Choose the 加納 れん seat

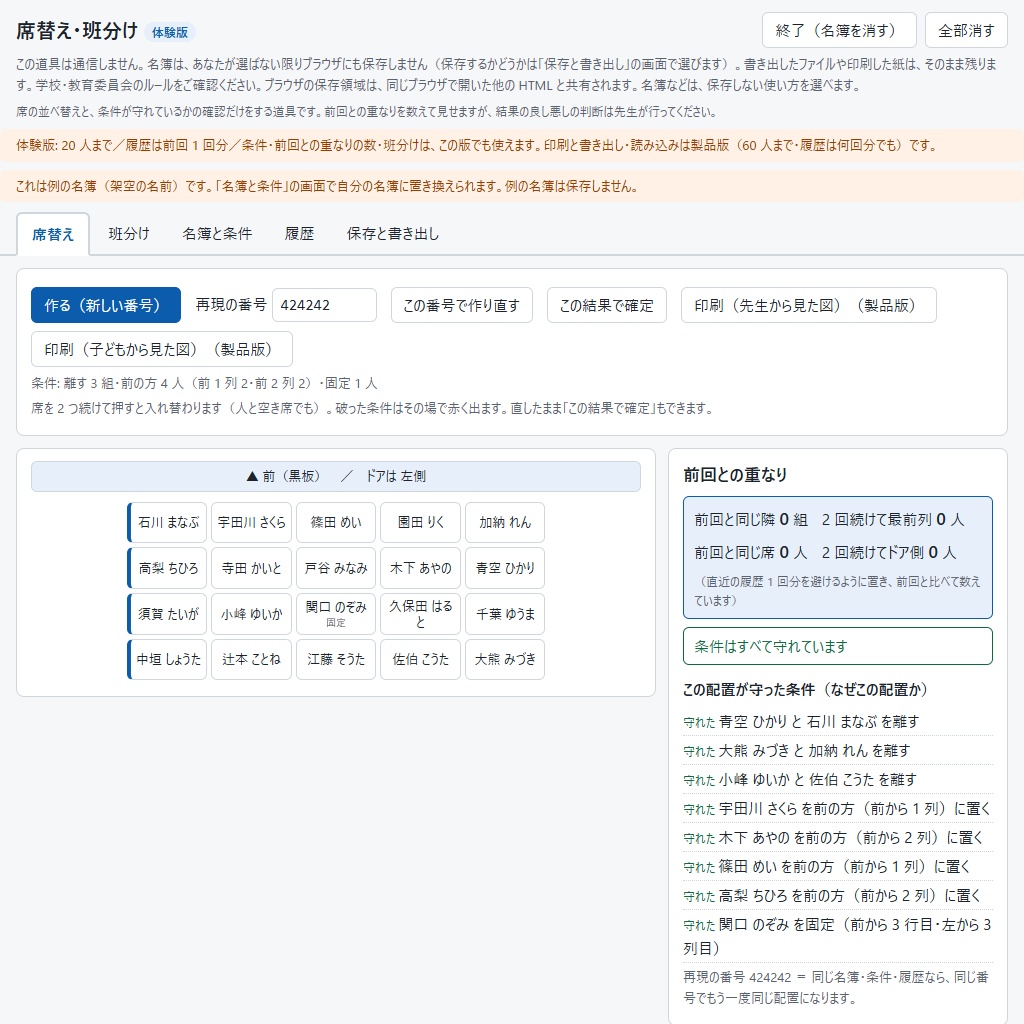pyautogui.click(x=505, y=522)
